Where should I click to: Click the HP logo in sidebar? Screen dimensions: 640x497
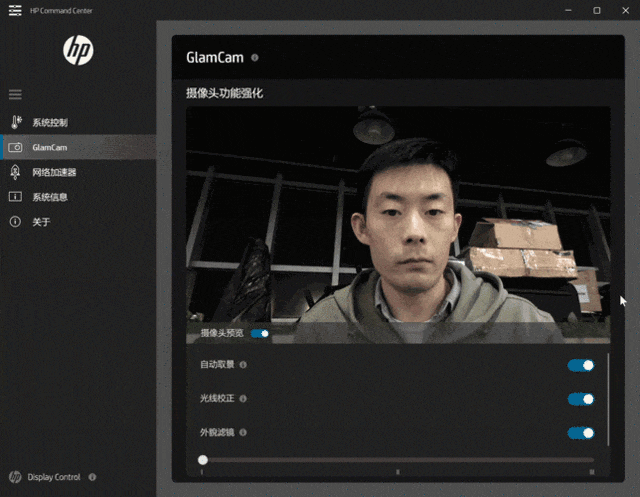pyautogui.click(x=78, y=50)
